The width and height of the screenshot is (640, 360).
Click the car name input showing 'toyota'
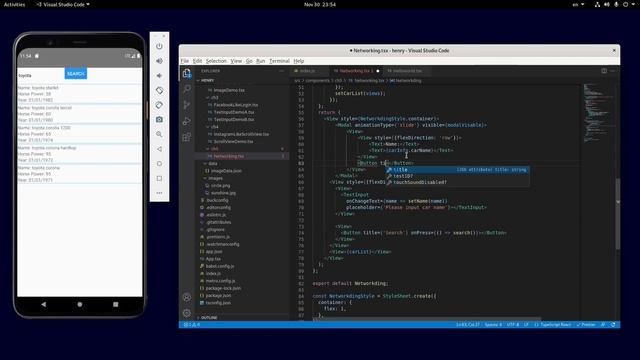[x=41, y=76]
